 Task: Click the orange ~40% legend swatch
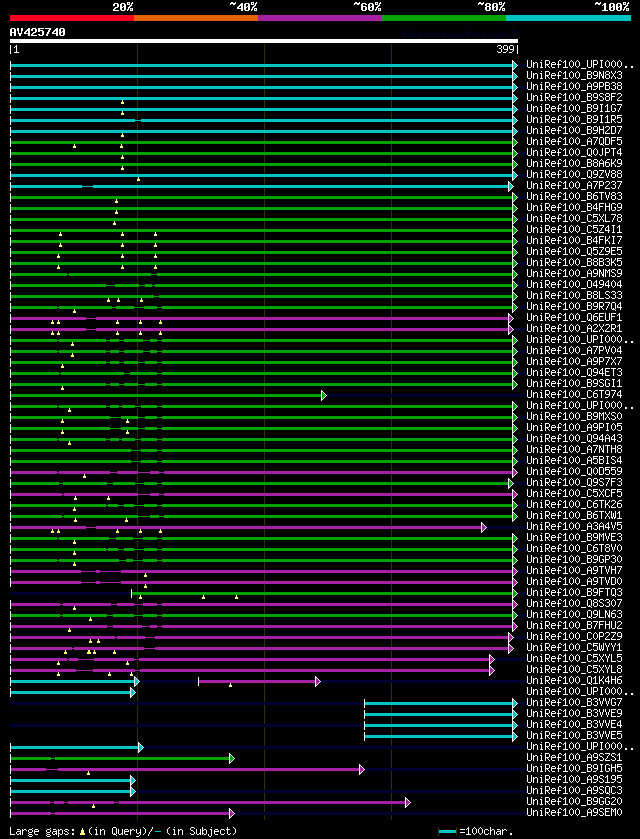[196, 18]
